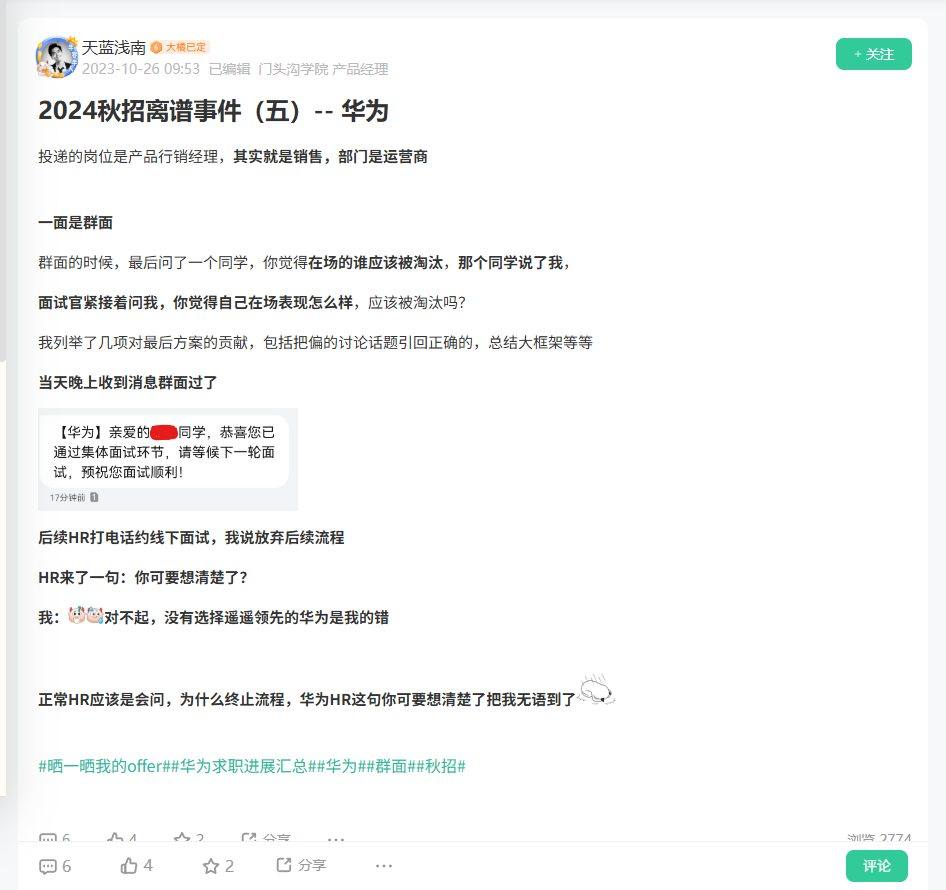Open the #华为# hashtag
This screenshot has height=890, width=946.
pyautogui.click(x=341, y=766)
